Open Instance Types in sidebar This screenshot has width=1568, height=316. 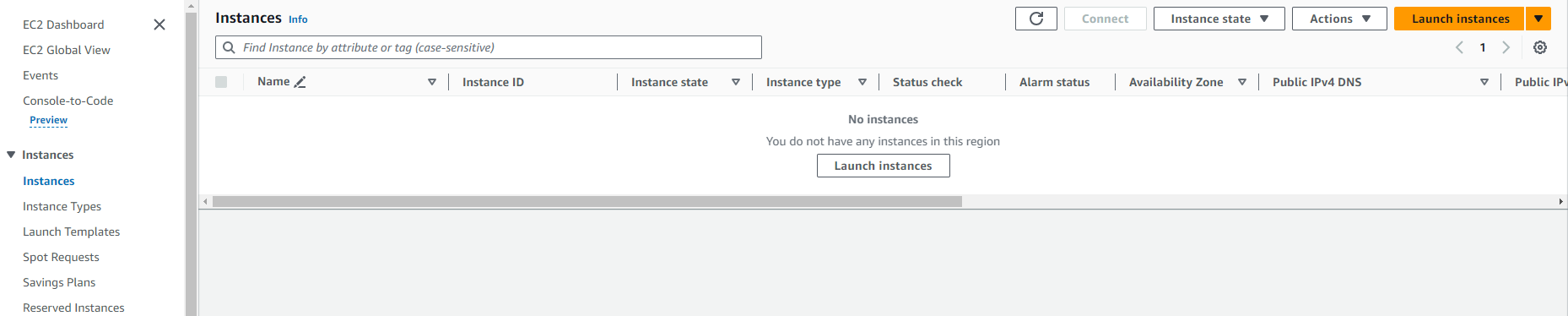62,206
